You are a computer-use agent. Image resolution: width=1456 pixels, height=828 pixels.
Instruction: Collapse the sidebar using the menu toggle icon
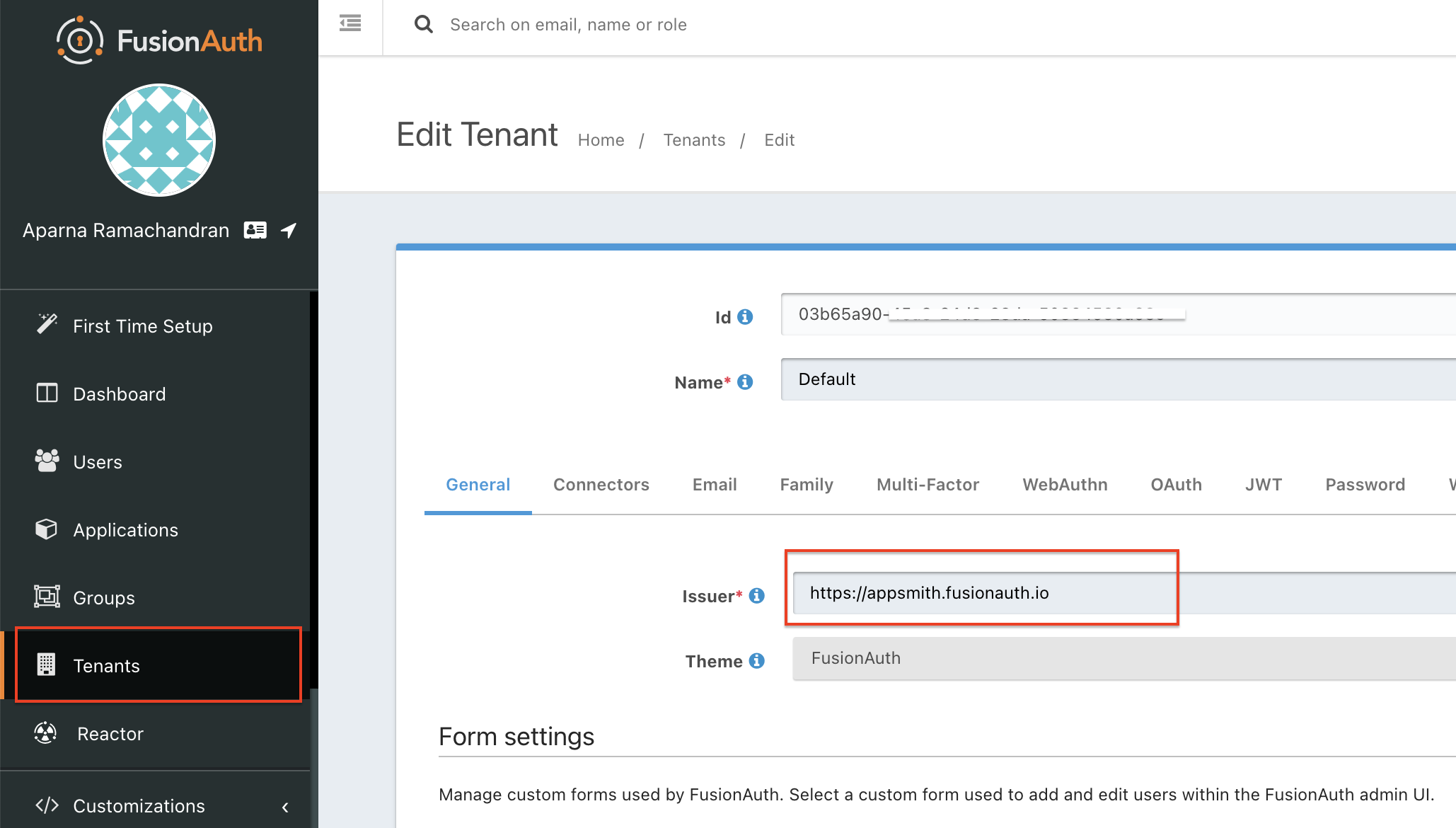[x=350, y=24]
